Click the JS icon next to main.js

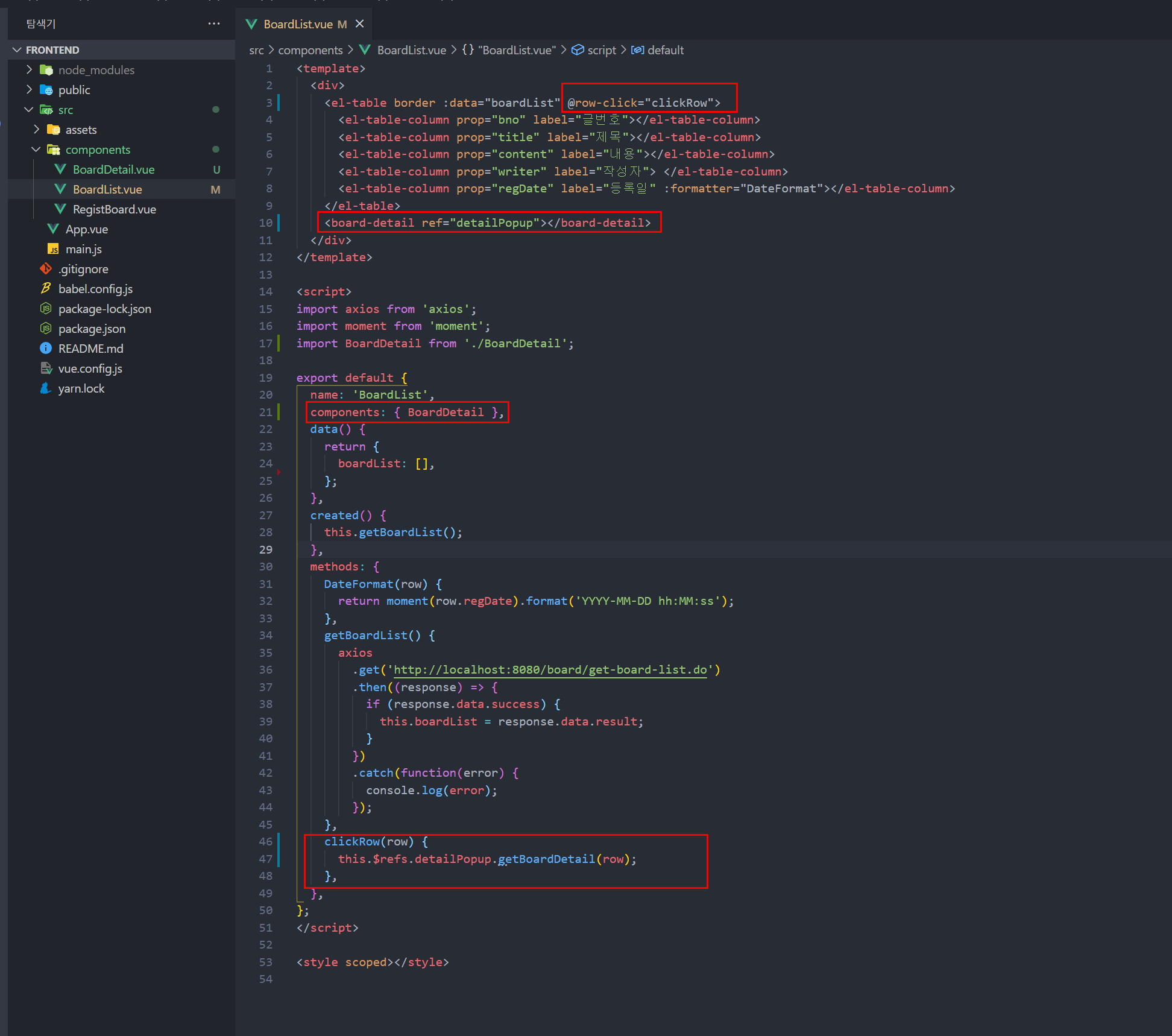53,249
